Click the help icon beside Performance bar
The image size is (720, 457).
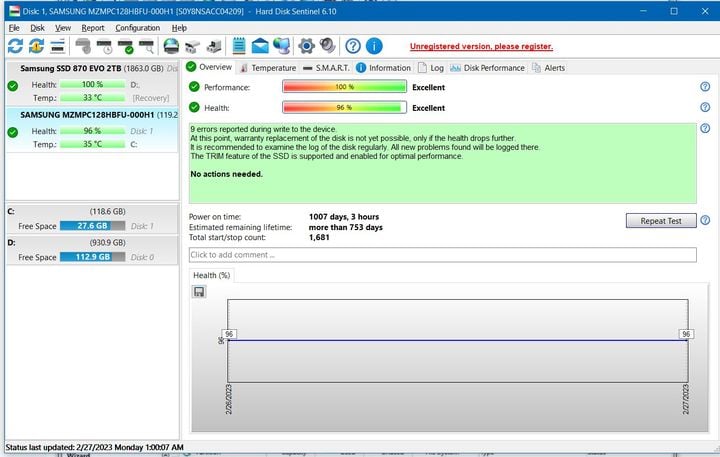point(705,86)
